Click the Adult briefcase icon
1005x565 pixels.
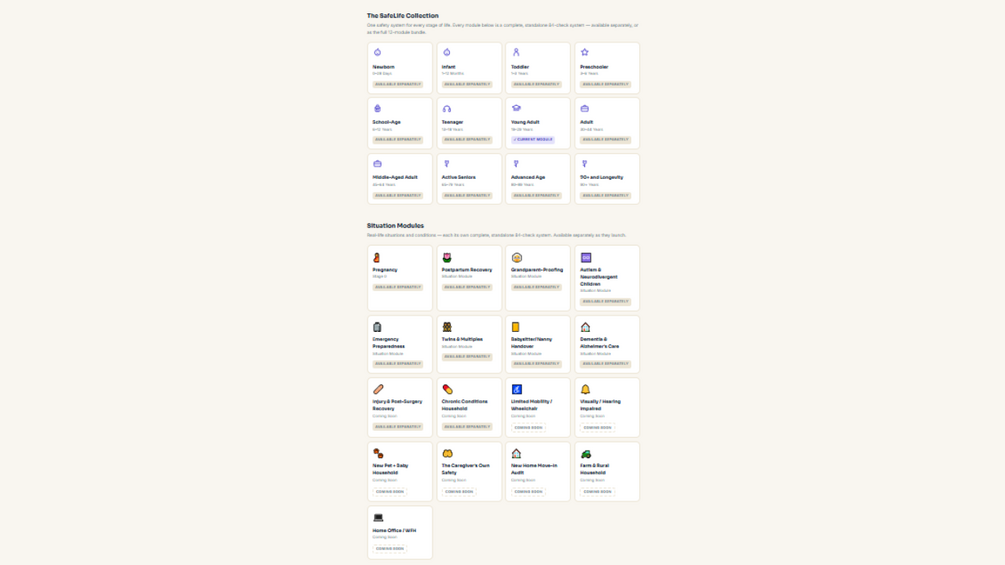585,108
